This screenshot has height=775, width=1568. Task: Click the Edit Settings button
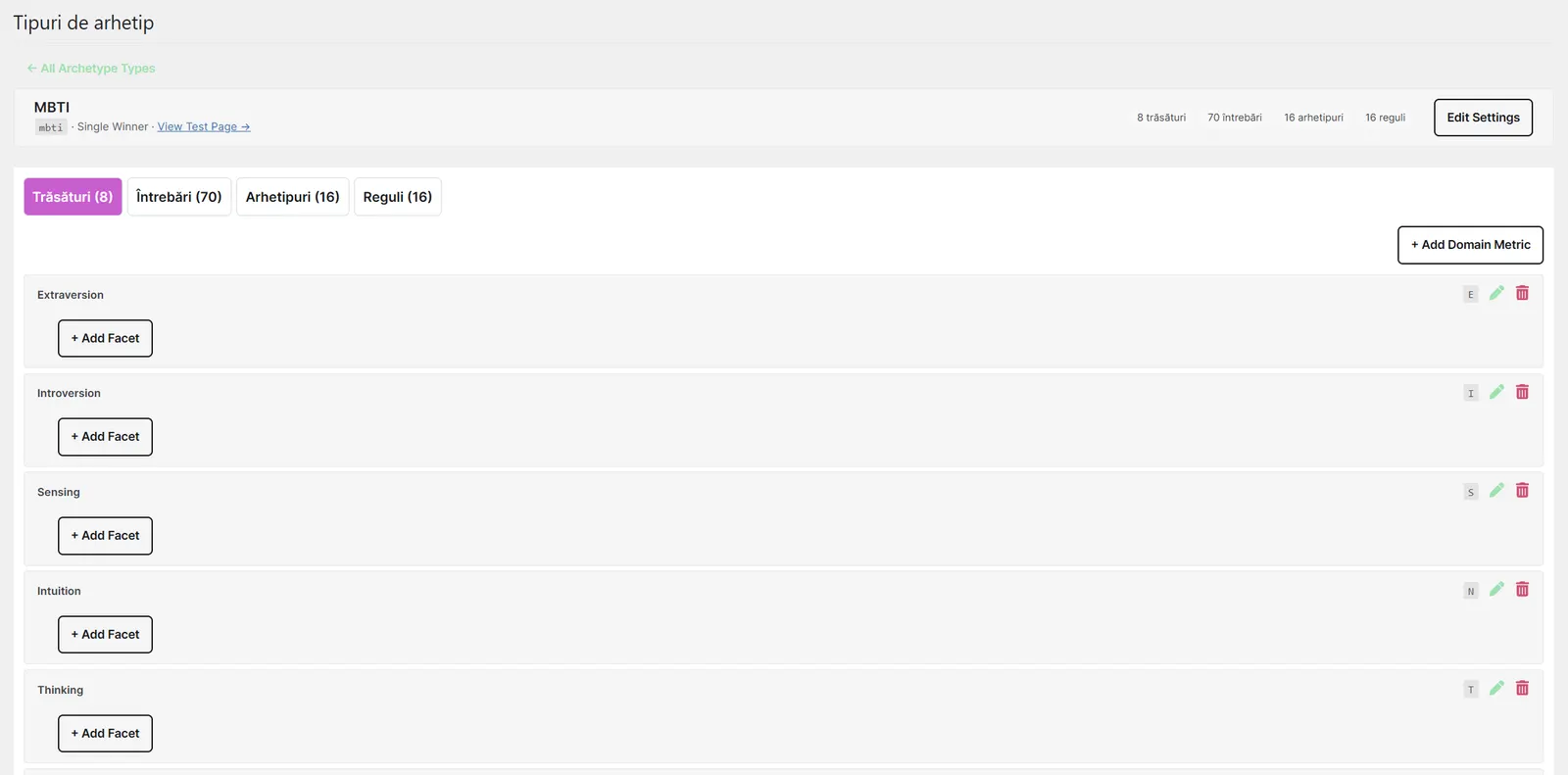(x=1483, y=118)
